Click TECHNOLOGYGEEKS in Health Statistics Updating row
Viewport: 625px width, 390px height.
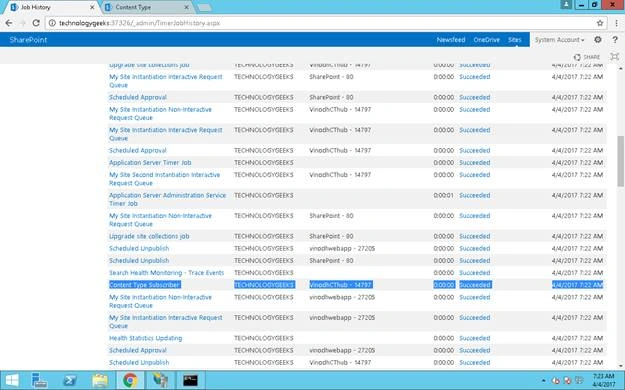click(264, 338)
